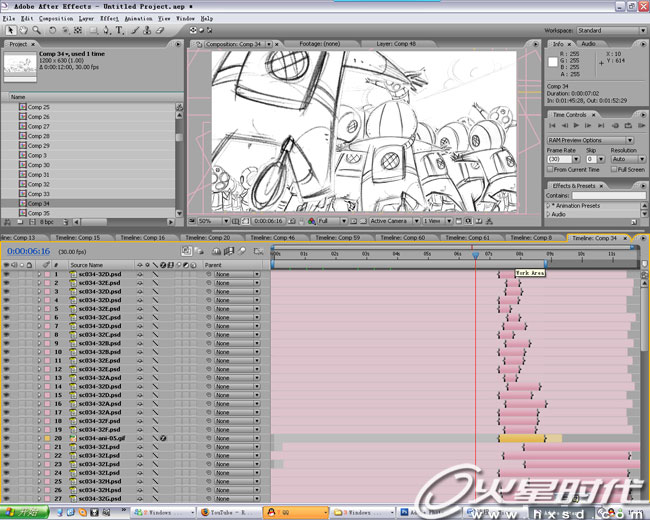Viewport: 650px width, 520px height.
Task: Hide layer 10 sc034-32B.psd eye
Action: point(6,352)
